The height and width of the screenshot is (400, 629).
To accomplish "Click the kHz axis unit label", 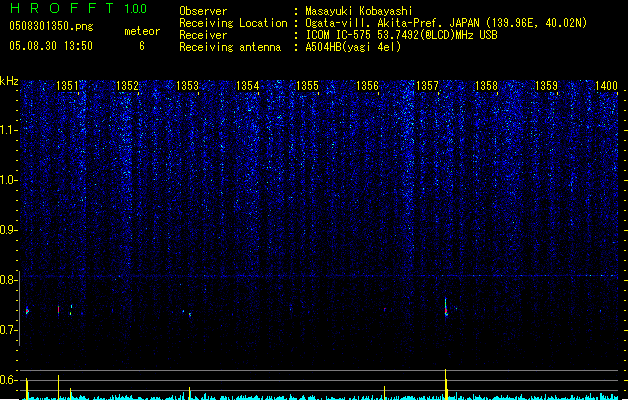I will [x=9, y=81].
